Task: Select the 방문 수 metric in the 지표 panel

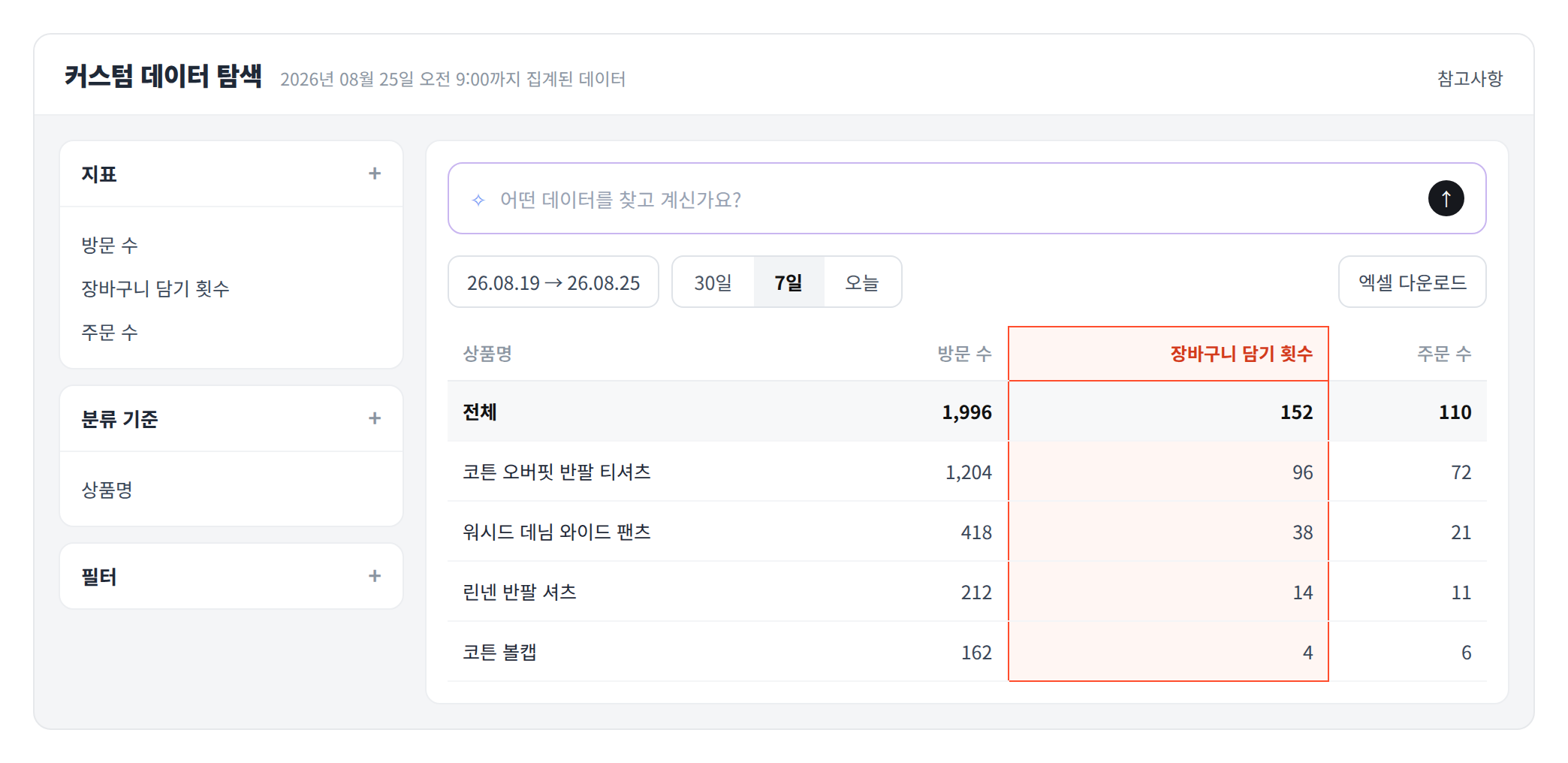Action: click(x=110, y=245)
